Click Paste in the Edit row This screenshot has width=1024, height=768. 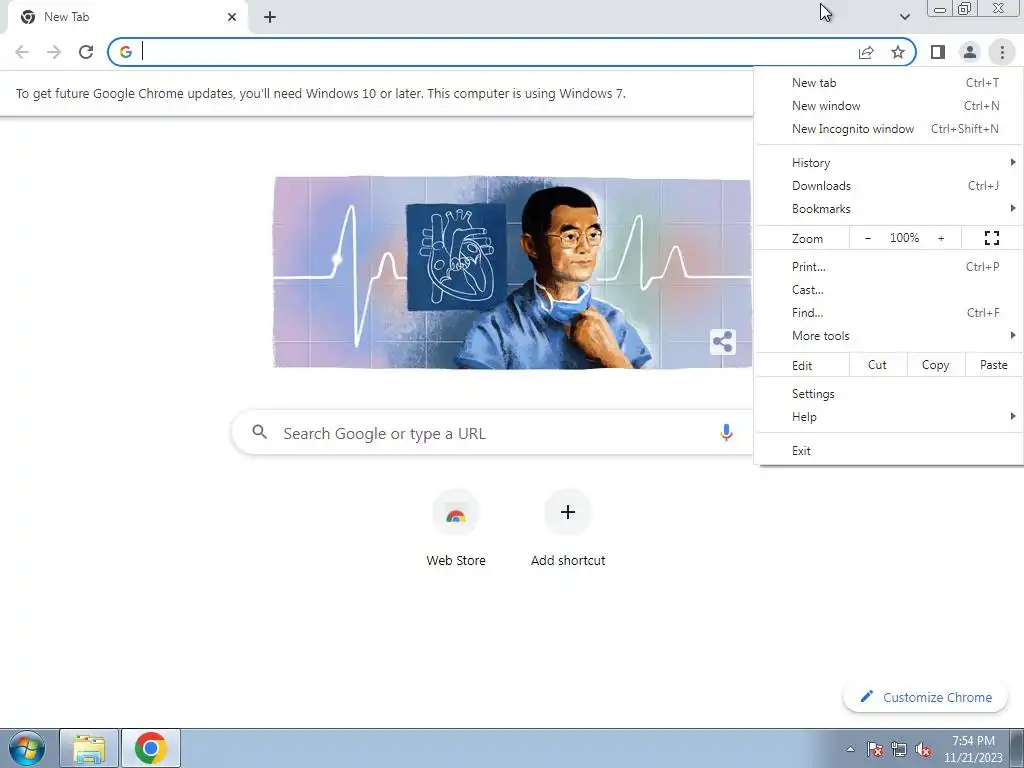pyautogui.click(x=993, y=365)
